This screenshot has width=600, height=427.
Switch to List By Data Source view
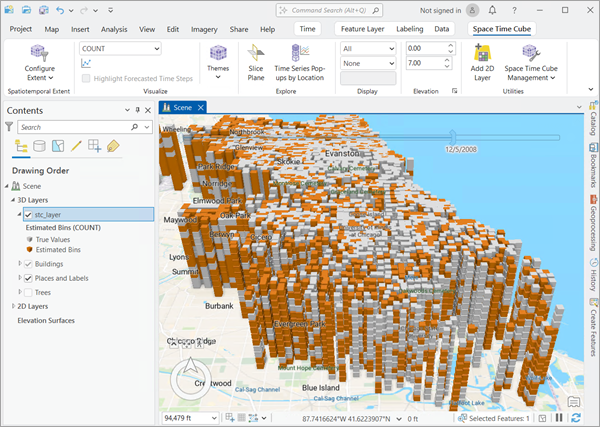[39, 146]
